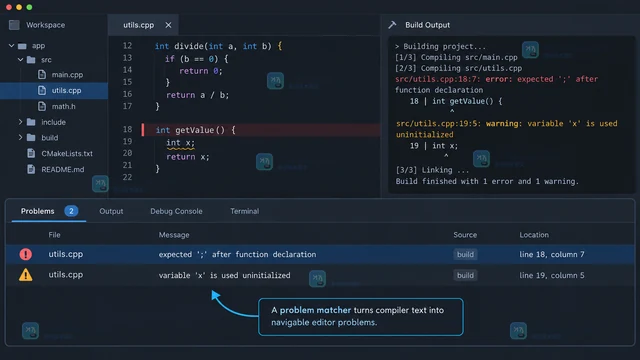Click the Location column header
The height and width of the screenshot is (360, 640).
point(534,235)
